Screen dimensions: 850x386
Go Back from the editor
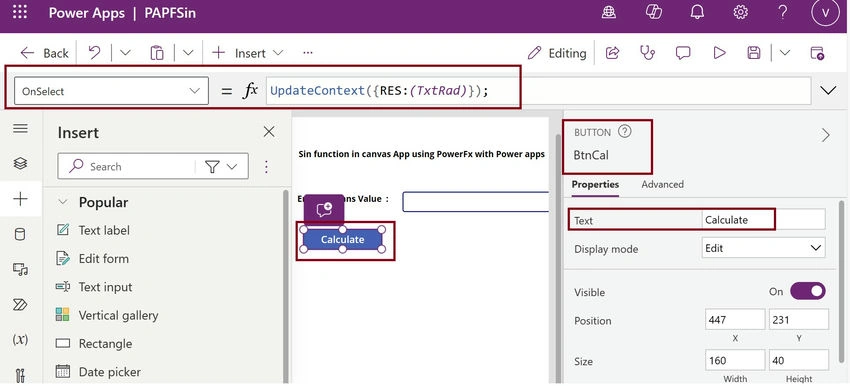(44, 53)
